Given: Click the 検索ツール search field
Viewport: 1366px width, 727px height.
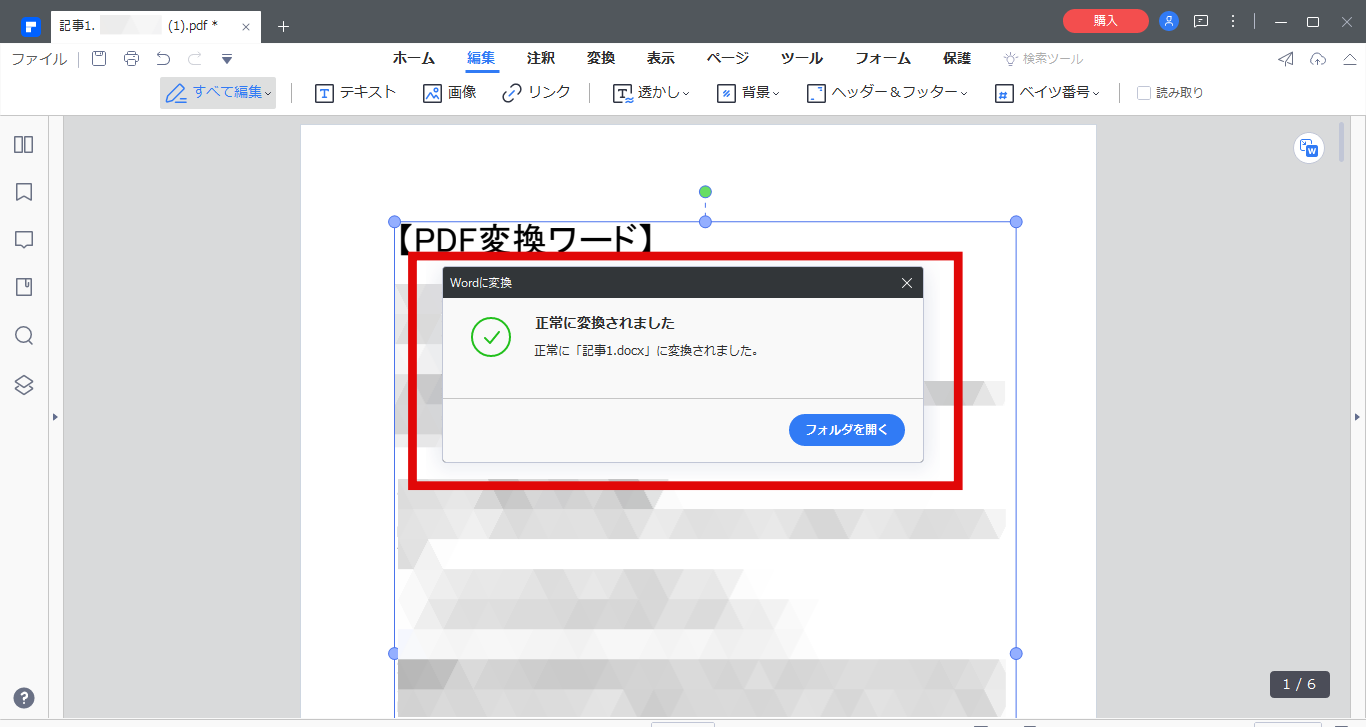Looking at the screenshot, I should [1044, 59].
